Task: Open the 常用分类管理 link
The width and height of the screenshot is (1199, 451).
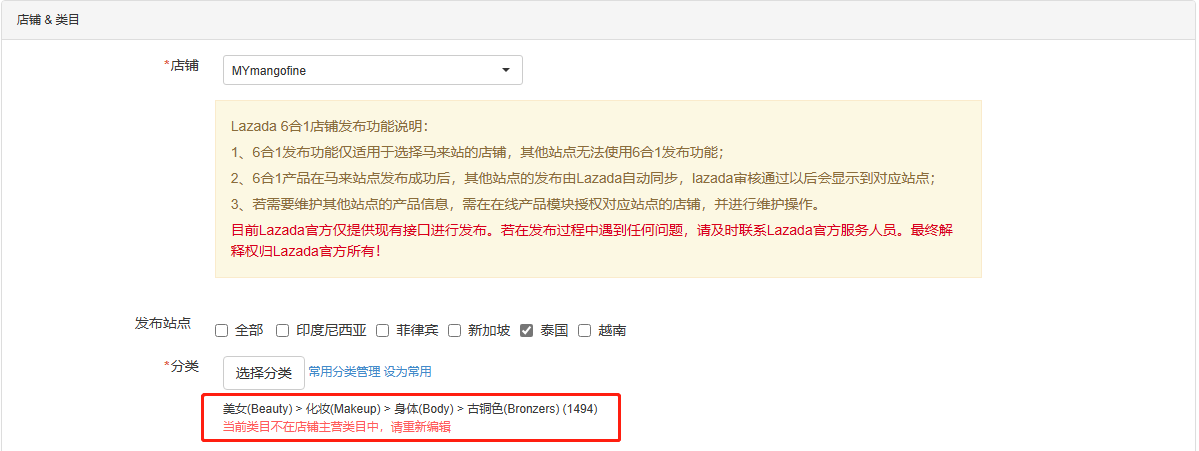Action: coord(344,372)
